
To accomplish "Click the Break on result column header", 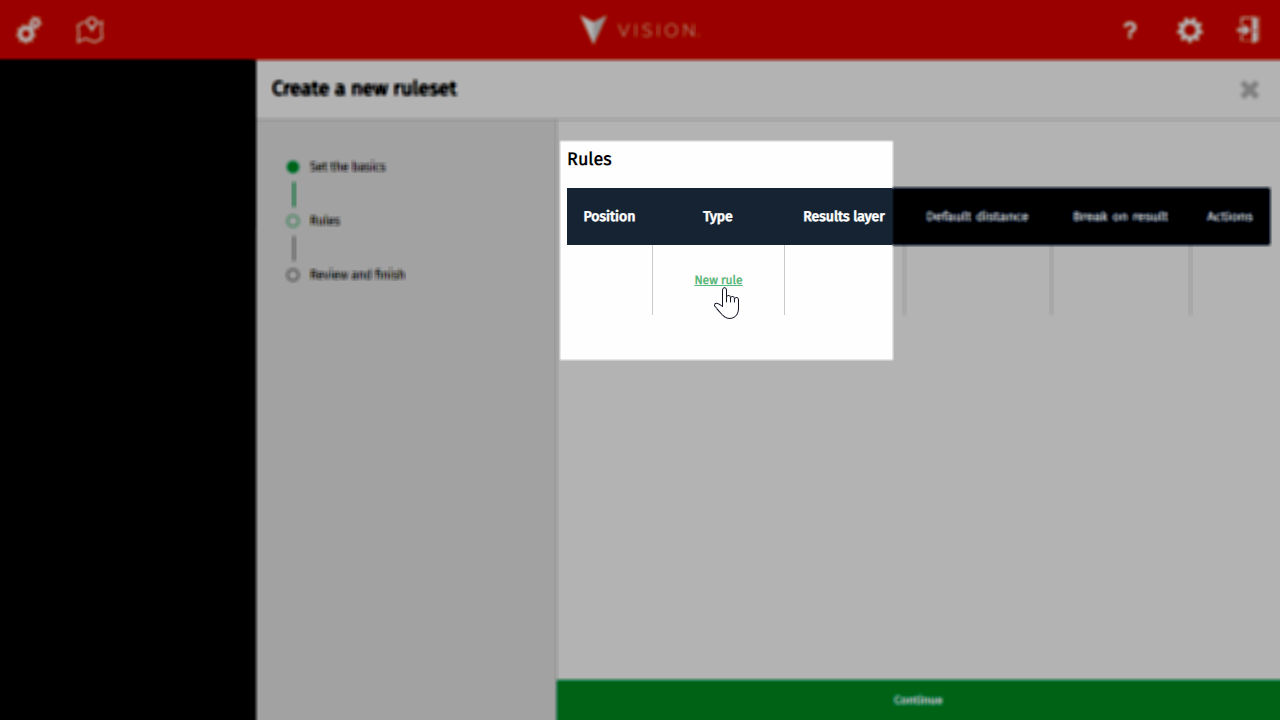I will click(1120, 217).
